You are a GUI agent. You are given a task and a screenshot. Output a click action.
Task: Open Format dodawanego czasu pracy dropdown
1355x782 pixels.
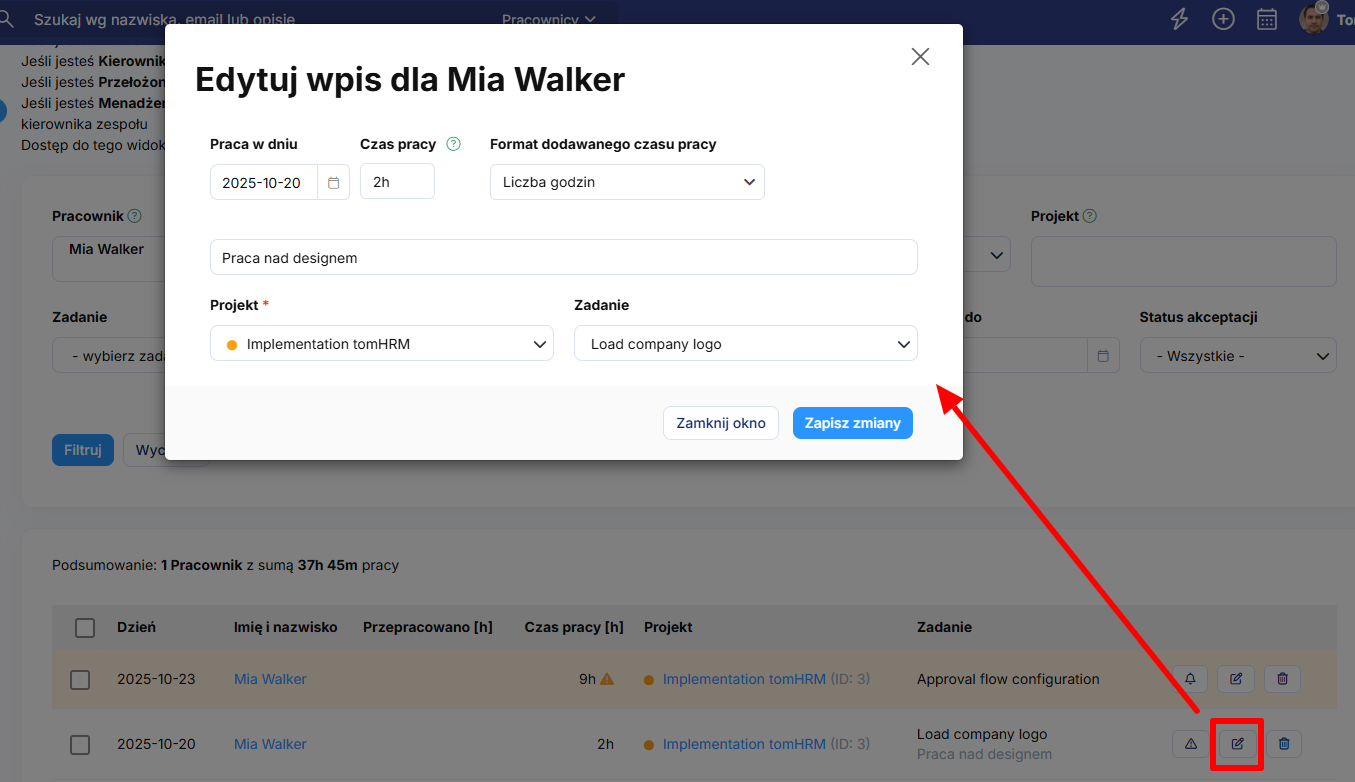tap(627, 182)
